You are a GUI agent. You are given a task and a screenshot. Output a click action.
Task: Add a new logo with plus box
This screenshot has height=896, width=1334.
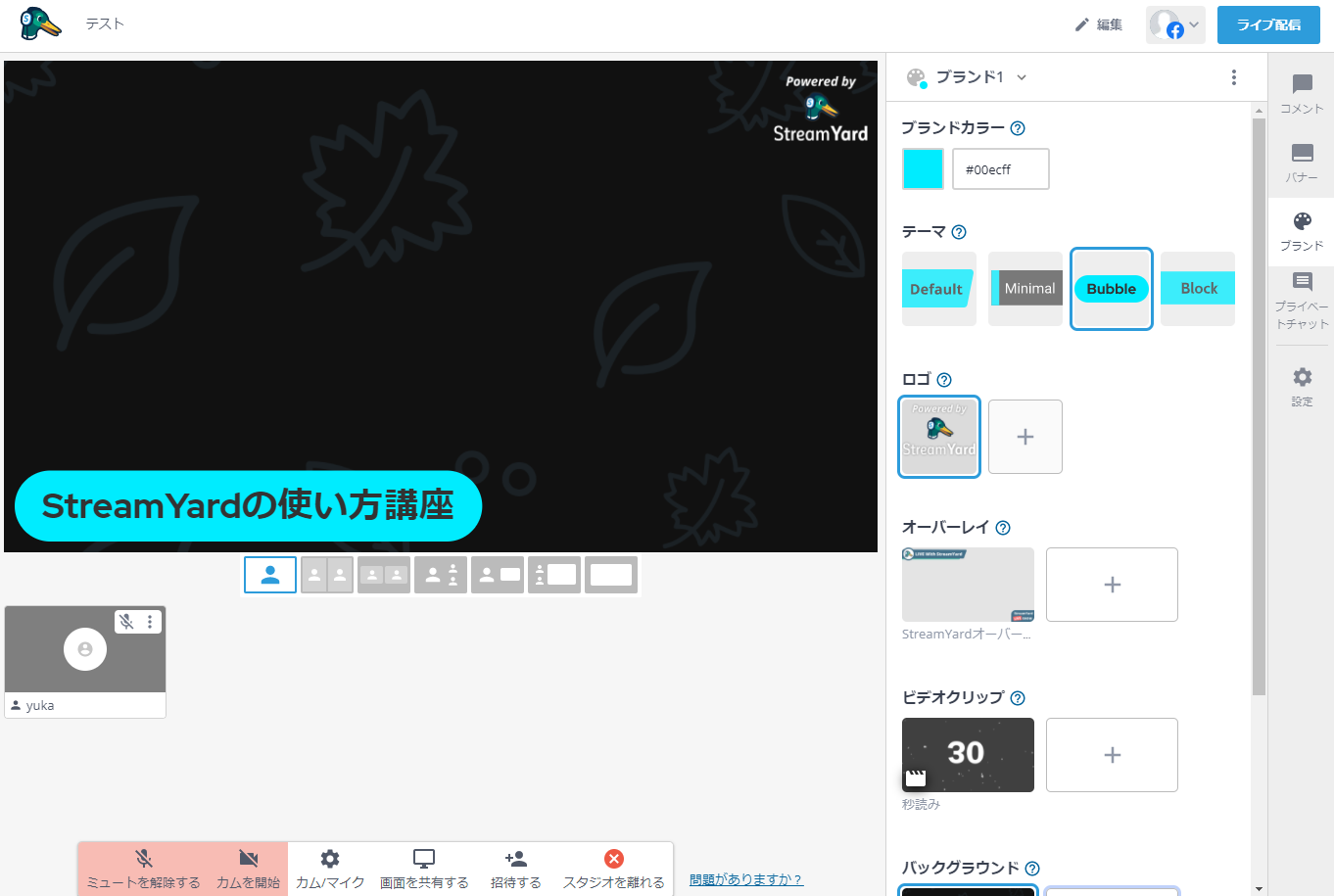tap(1025, 437)
